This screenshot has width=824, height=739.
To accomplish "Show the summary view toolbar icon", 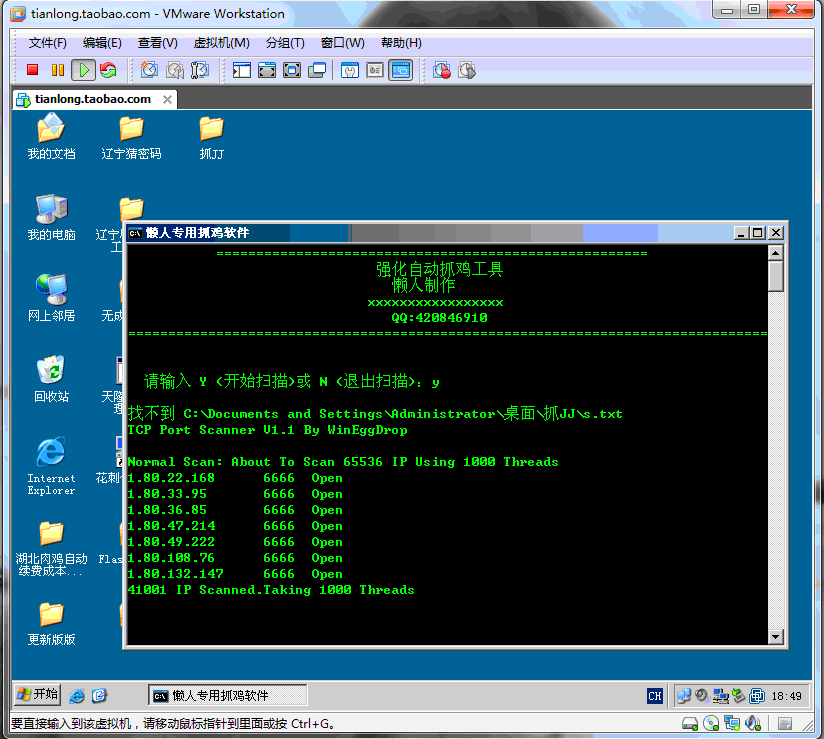I will pos(349,70).
